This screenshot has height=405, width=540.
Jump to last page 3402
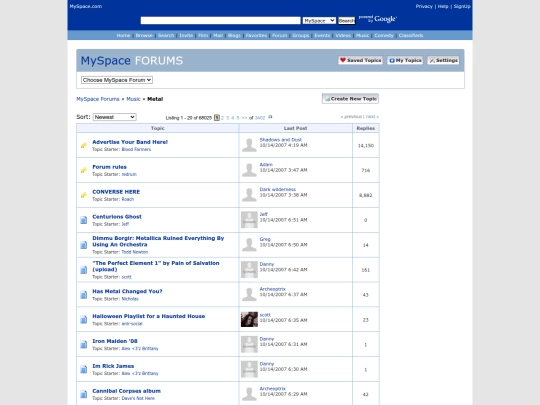coord(260,118)
